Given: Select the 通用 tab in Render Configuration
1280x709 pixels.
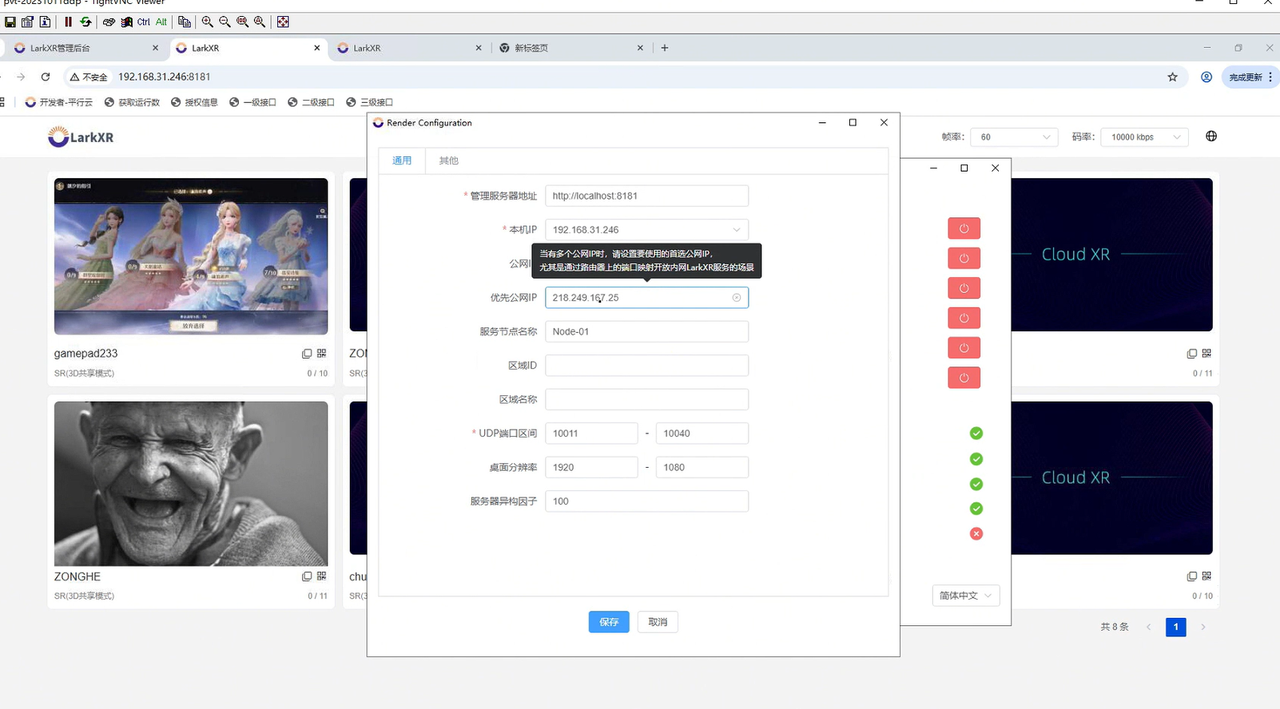Looking at the screenshot, I should [402, 160].
